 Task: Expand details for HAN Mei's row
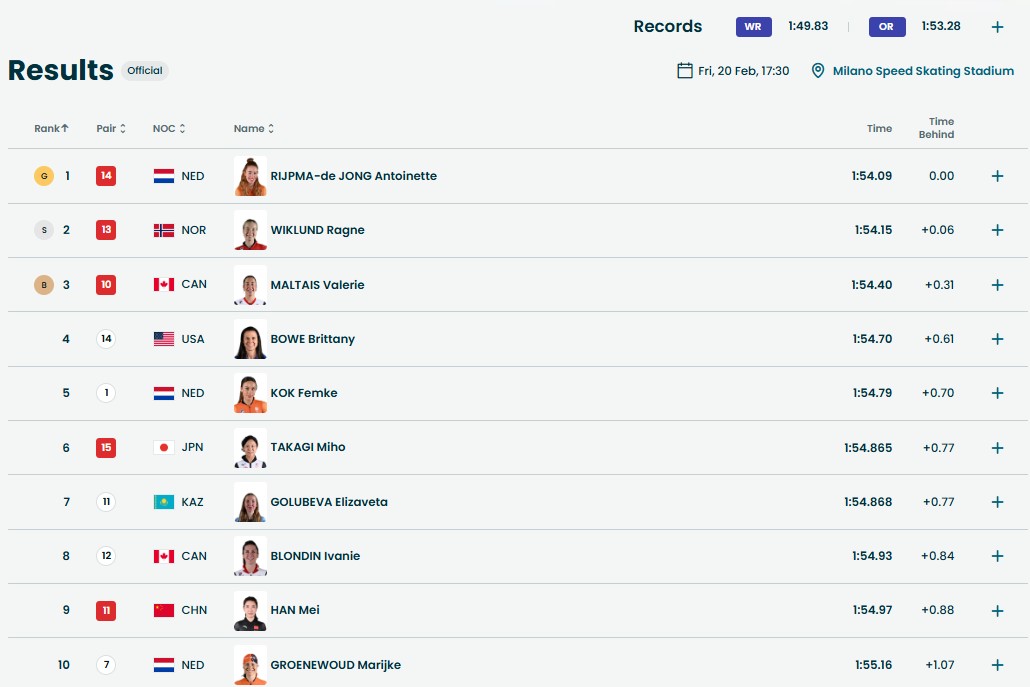pyautogui.click(x=997, y=610)
